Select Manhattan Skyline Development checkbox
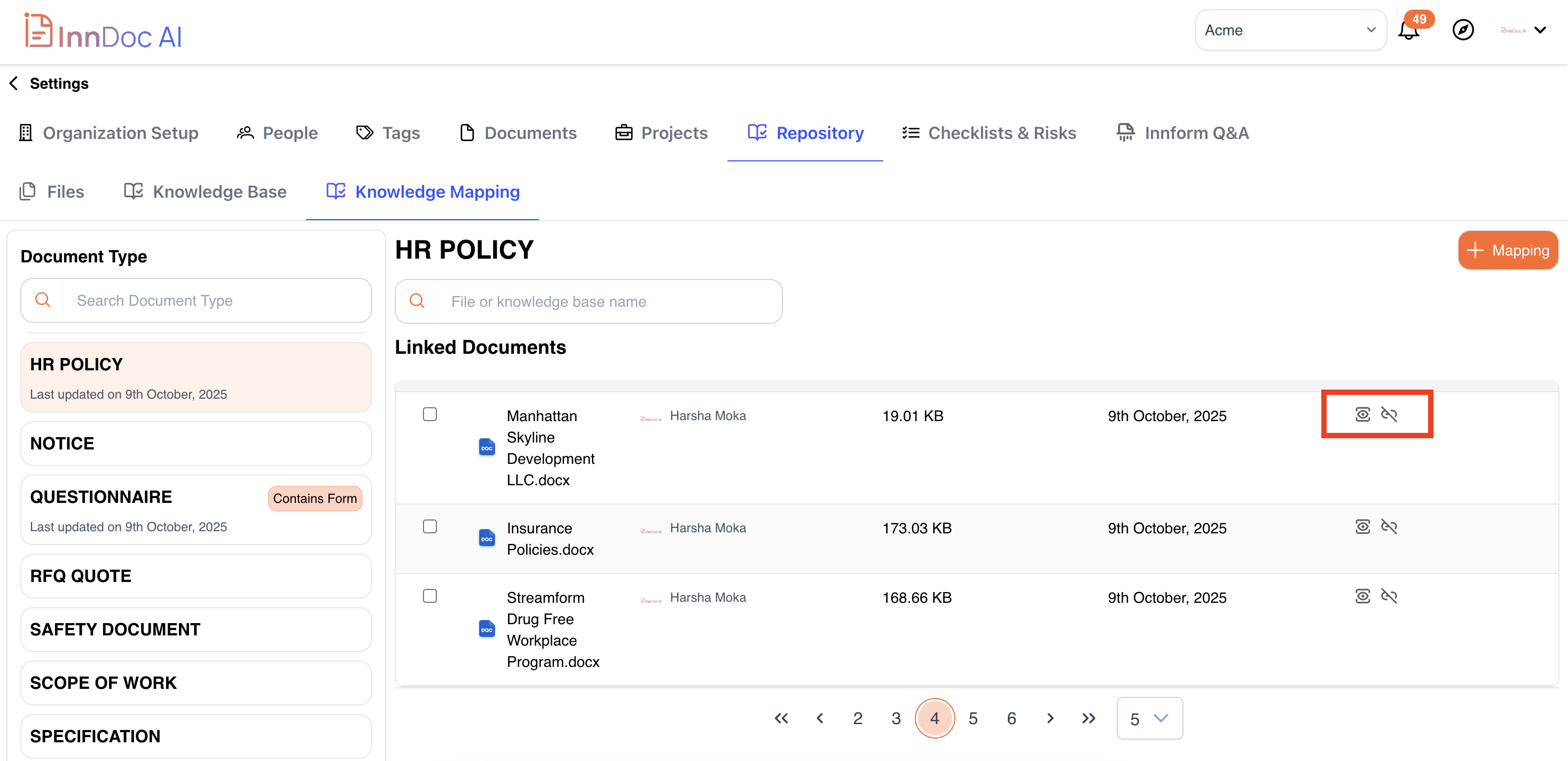The height and width of the screenshot is (761, 1568). pyautogui.click(x=430, y=415)
